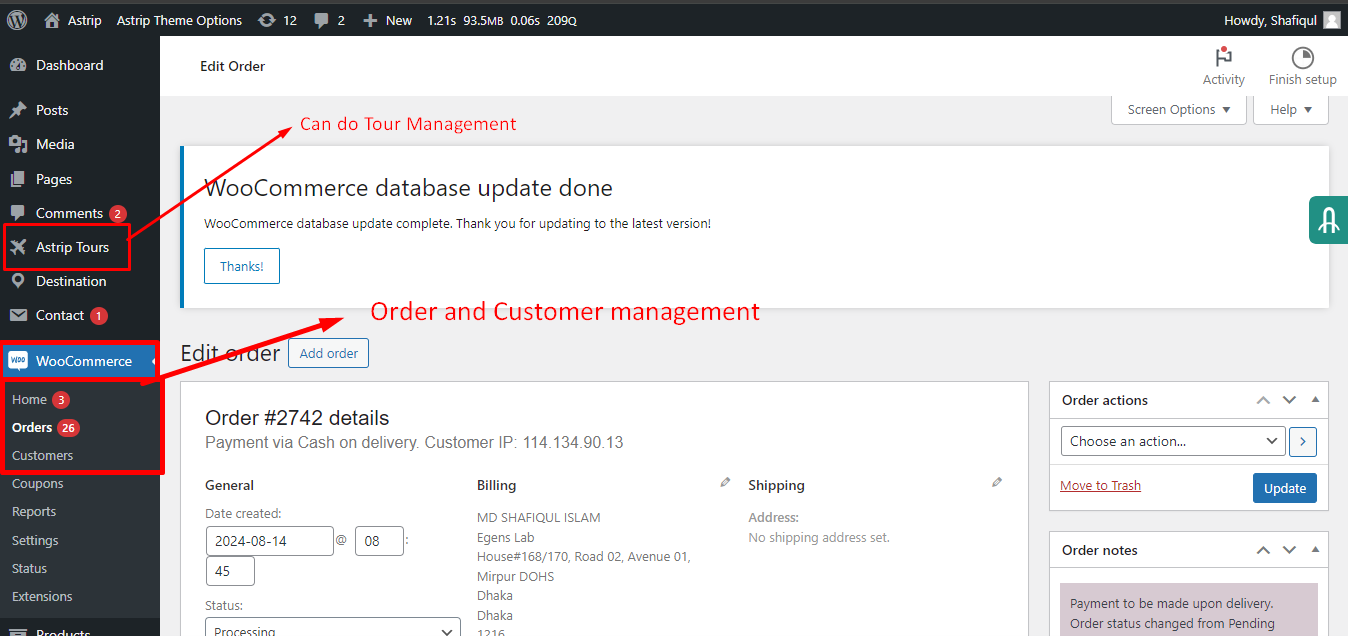Expand the Help dropdown tab

pyautogui.click(x=1291, y=110)
